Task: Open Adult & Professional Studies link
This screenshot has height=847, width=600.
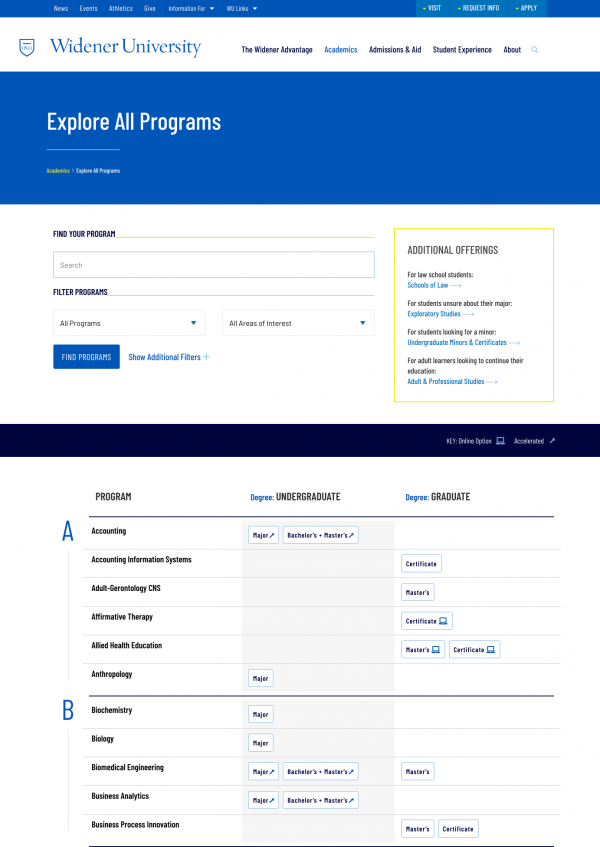Action: (x=452, y=381)
